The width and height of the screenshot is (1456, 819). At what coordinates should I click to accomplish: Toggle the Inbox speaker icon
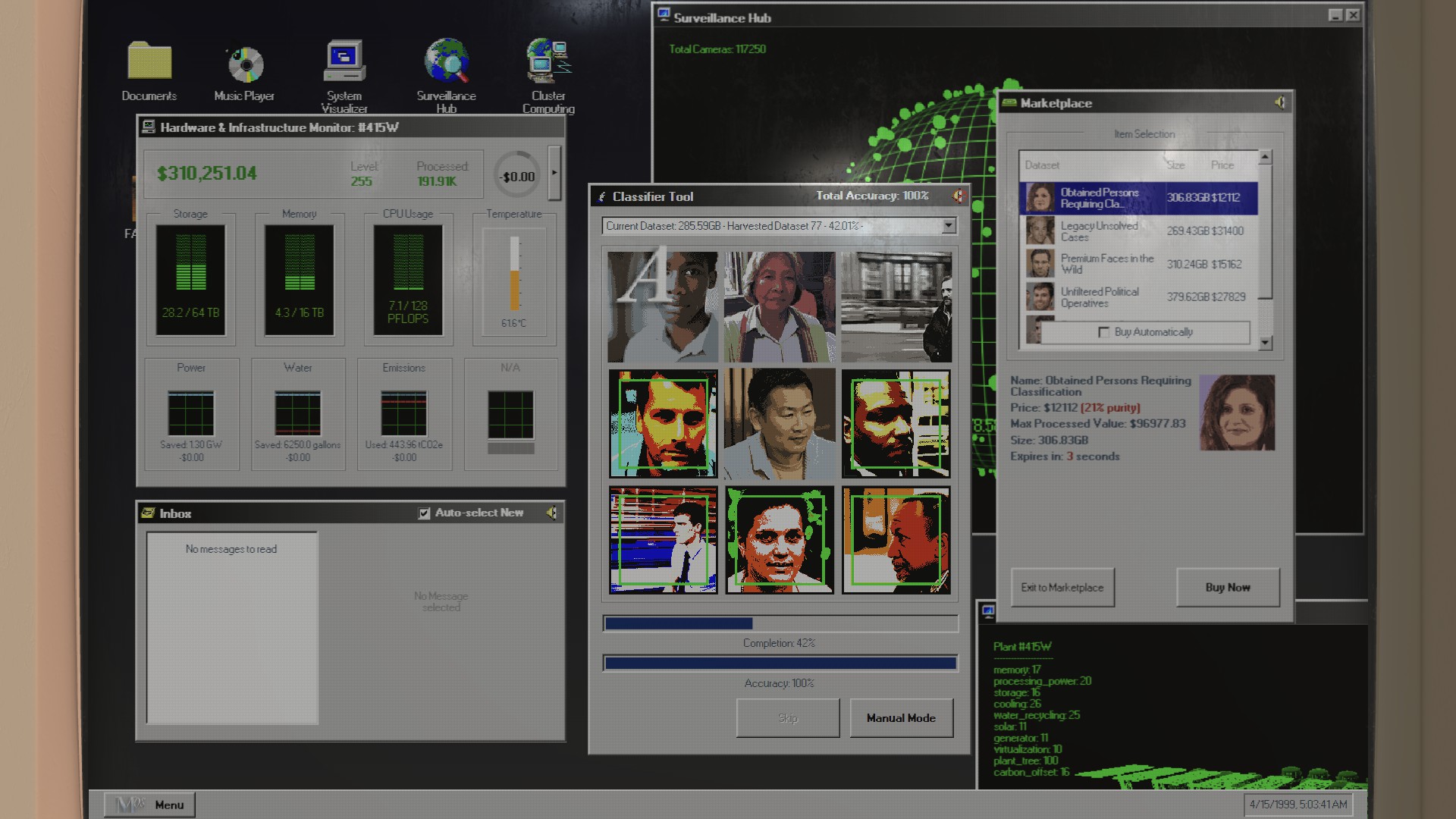(x=552, y=513)
